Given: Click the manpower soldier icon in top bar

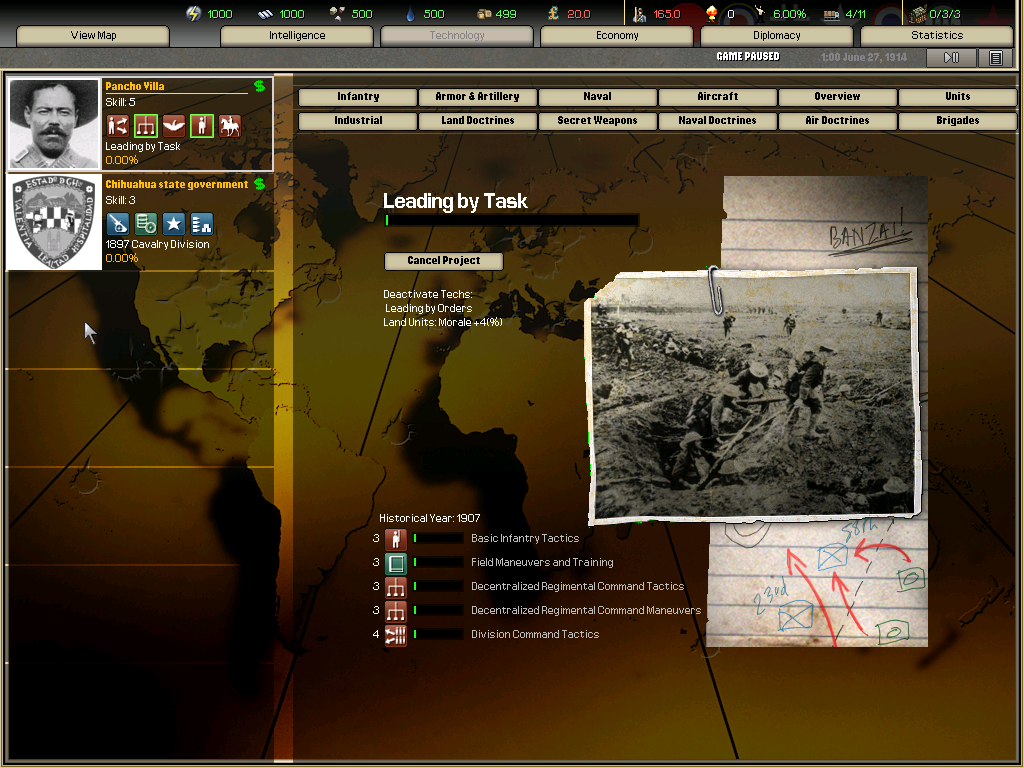Looking at the screenshot, I should [640, 14].
